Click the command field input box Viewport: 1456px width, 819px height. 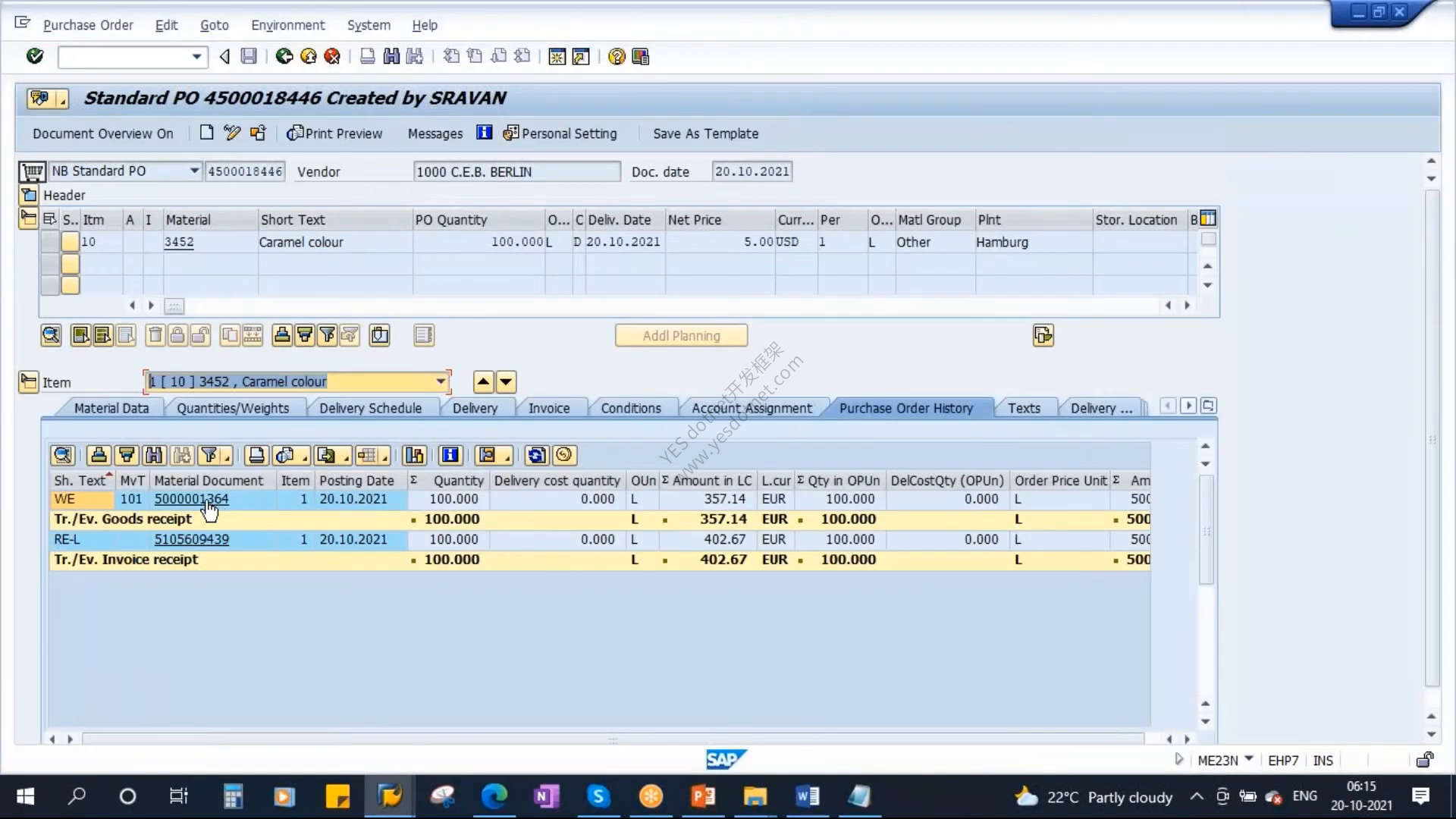point(125,57)
